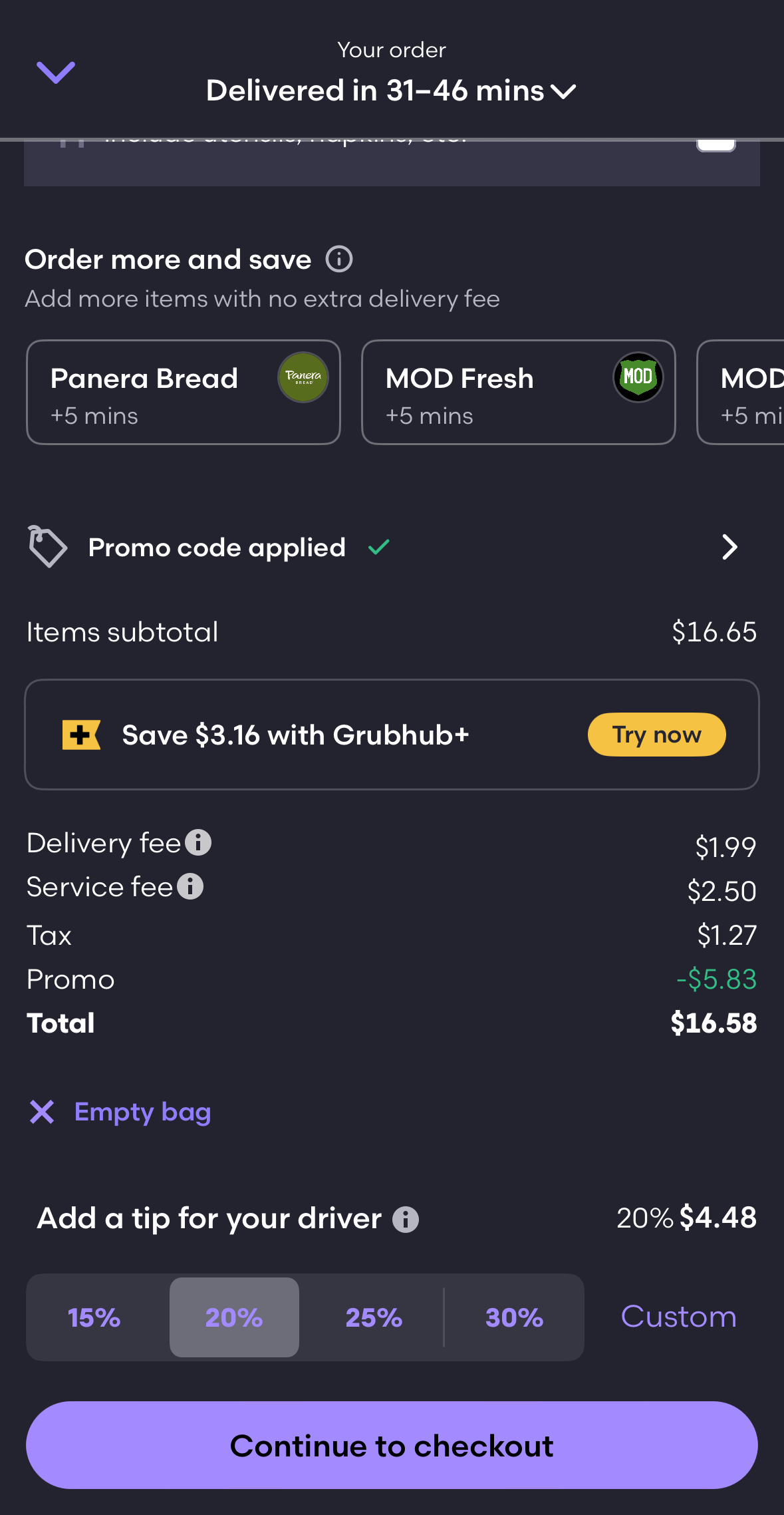The width and height of the screenshot is (784, 1515).
Task: Collapse order sheet with top-left chevron
Action: coord(56,73)
